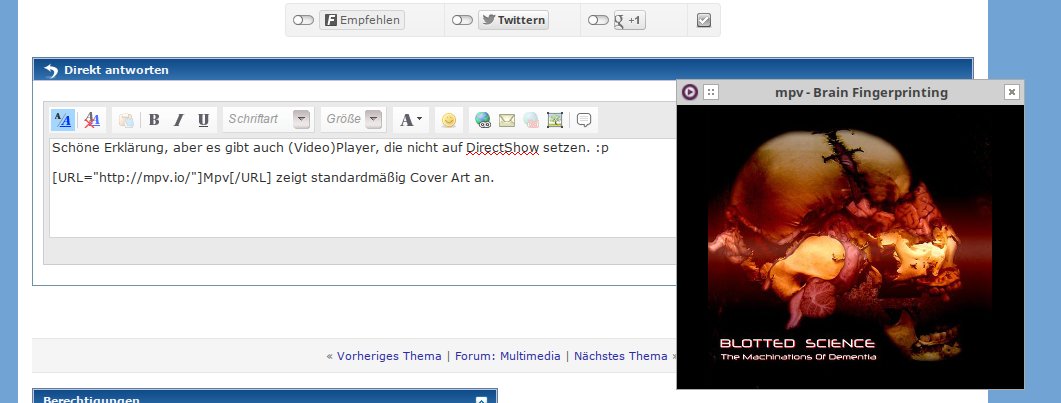Toggle the Google +1 switch
This screenshot has width=1061, height=403.
(598, 20)
